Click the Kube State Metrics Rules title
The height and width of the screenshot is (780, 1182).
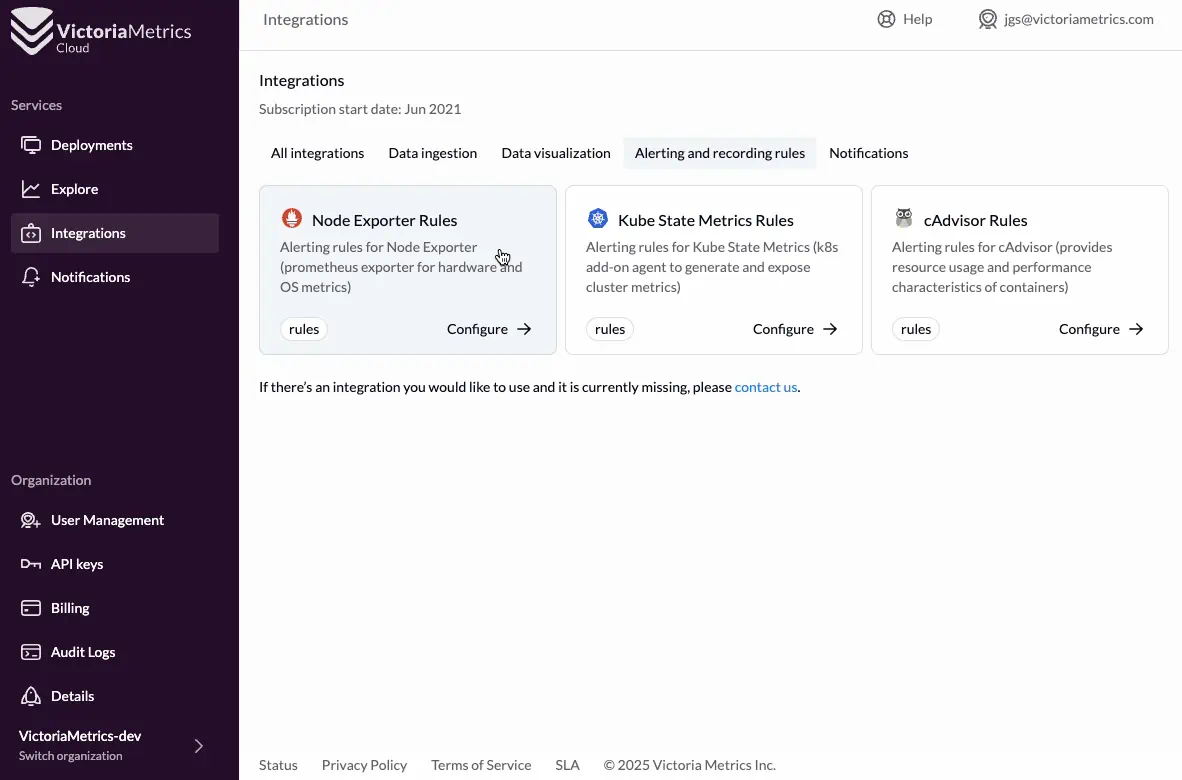706,220
